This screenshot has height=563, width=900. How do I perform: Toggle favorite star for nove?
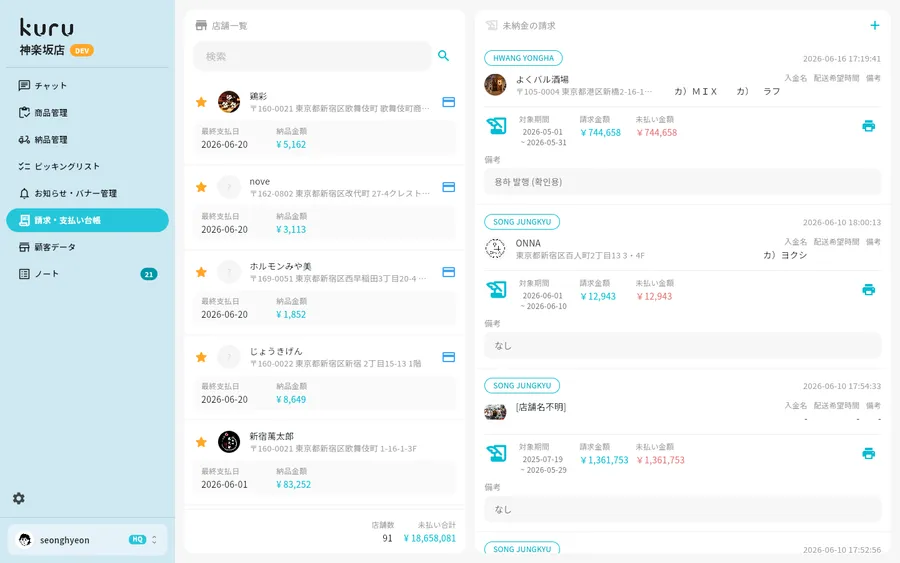pyautogui.click(x=201, y=187)
